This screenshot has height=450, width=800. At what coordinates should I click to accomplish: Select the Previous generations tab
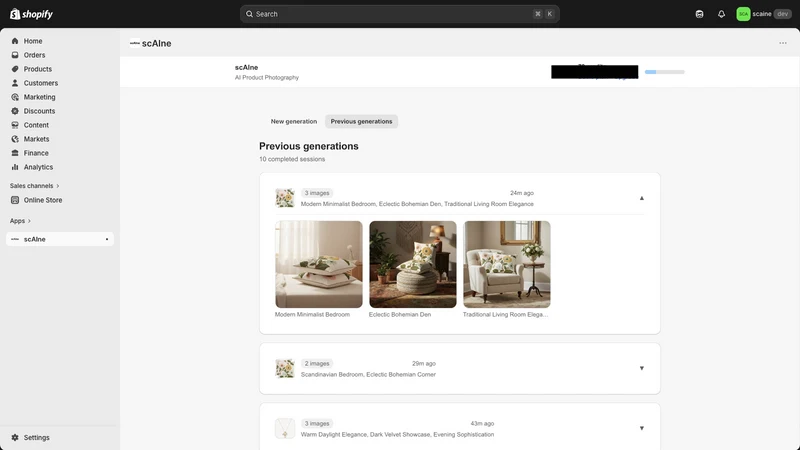coord(361,121)
